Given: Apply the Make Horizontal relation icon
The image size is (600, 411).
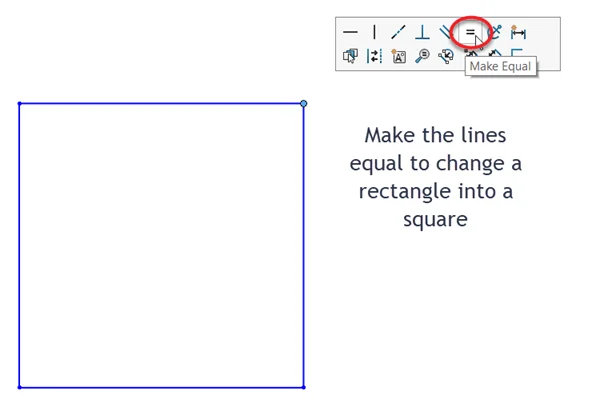Looking at the screenshot, I should click(350, 32).
